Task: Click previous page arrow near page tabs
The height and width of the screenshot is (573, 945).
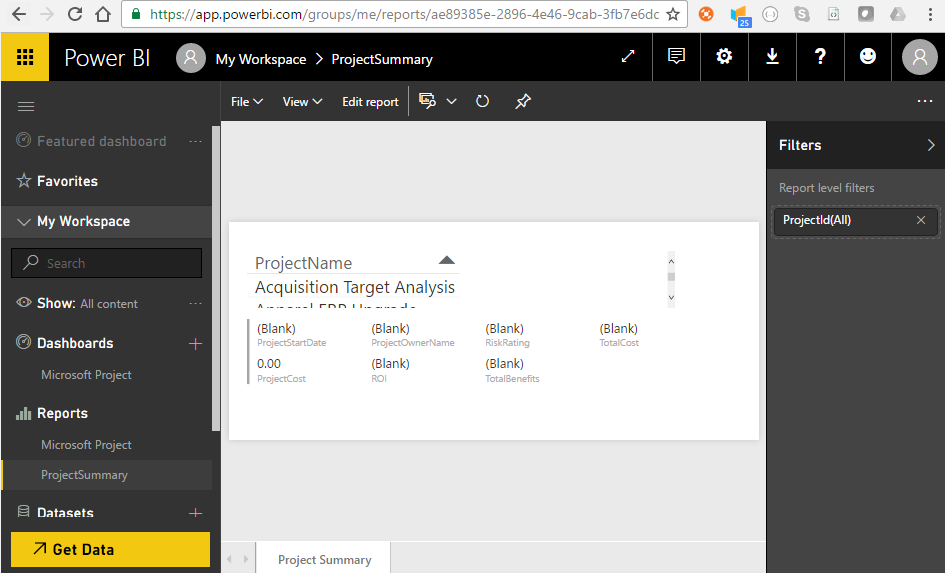Action: 230,559
